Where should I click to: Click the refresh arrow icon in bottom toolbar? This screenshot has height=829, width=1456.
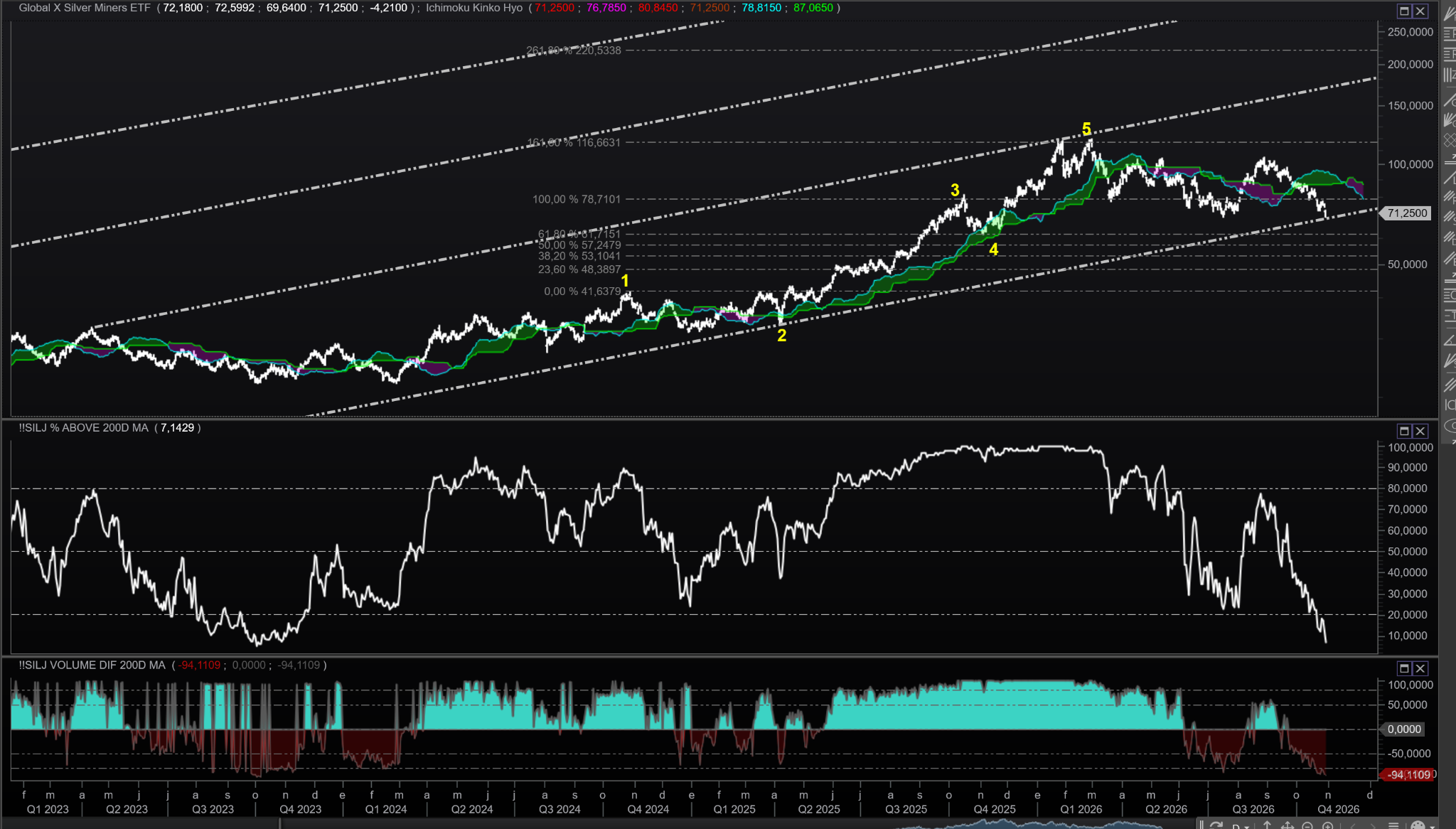point(1216,826)
